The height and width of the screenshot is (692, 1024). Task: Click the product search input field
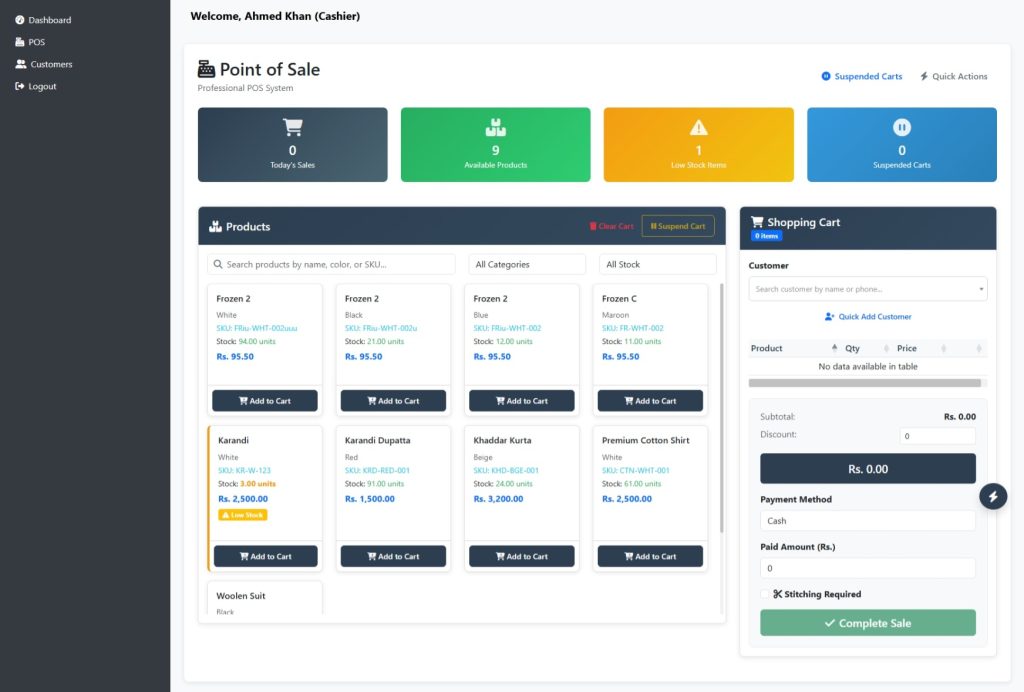pyautogui.click(x=331, y=264)
